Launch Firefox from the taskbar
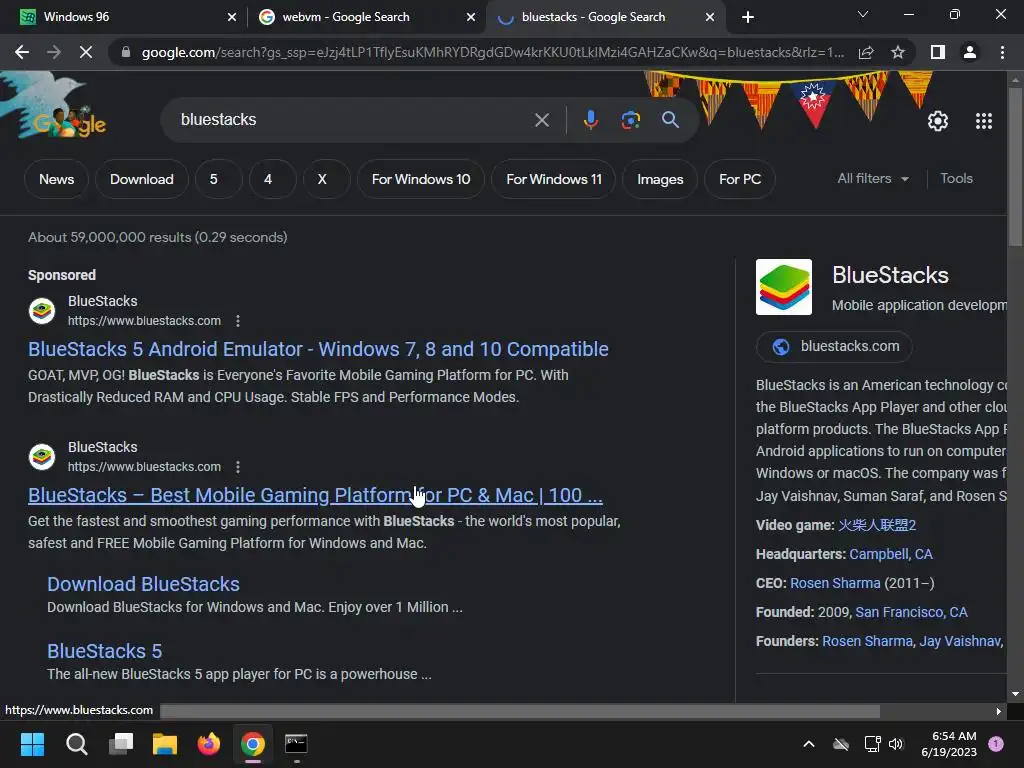Viewport: 1024px width, 768px height. point(209,744)
